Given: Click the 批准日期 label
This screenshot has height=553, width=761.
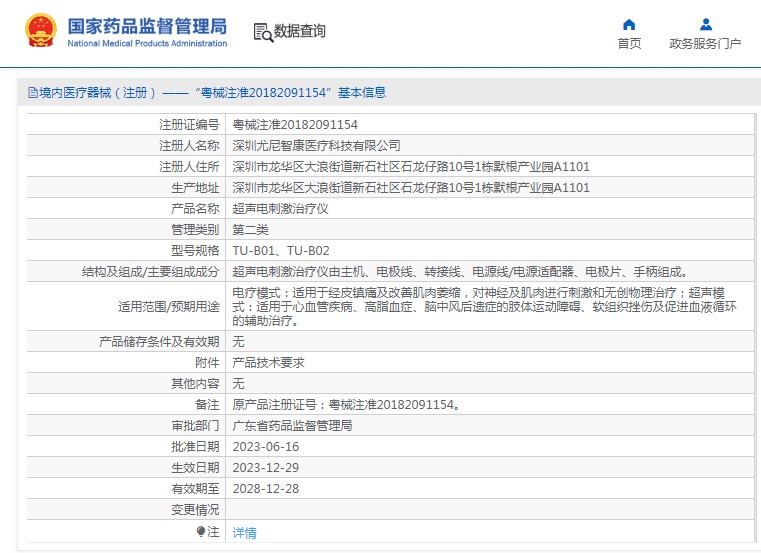Looking at the screenshot, I should pyautogui.click(x=195, y=447).
